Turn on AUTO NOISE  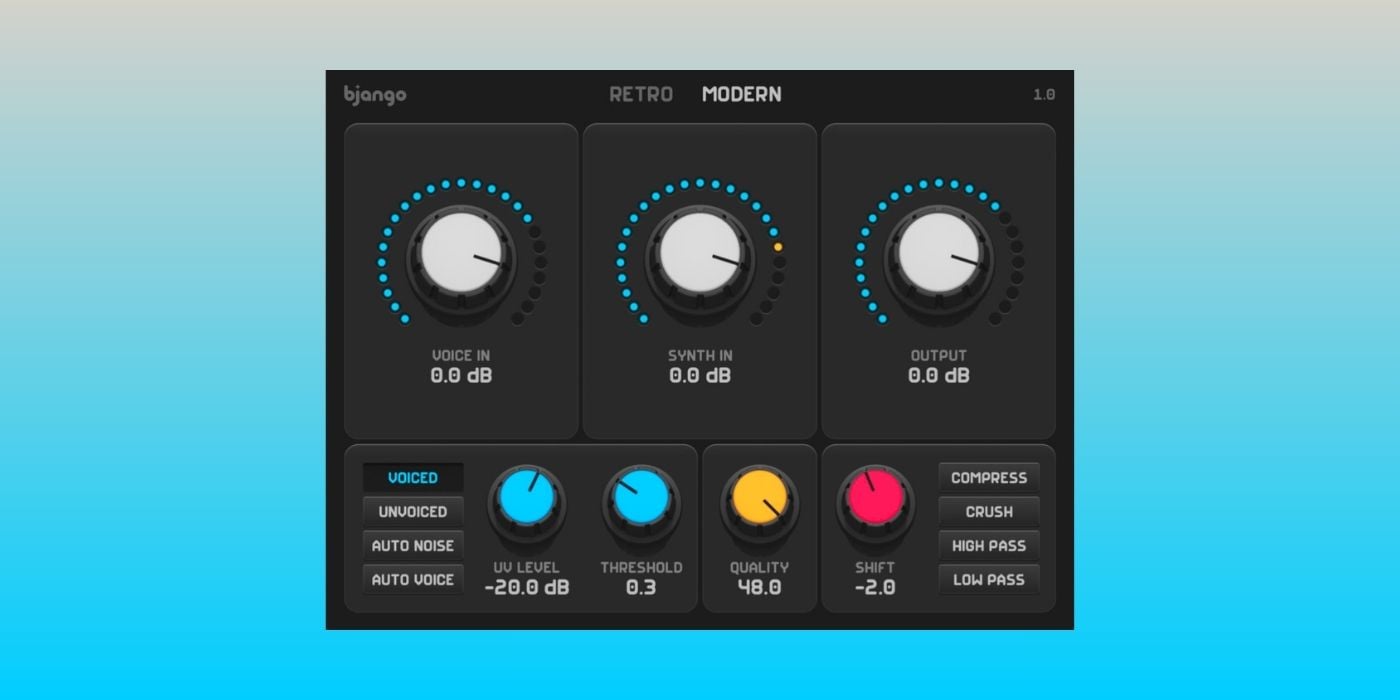click(x=413, y=546)
